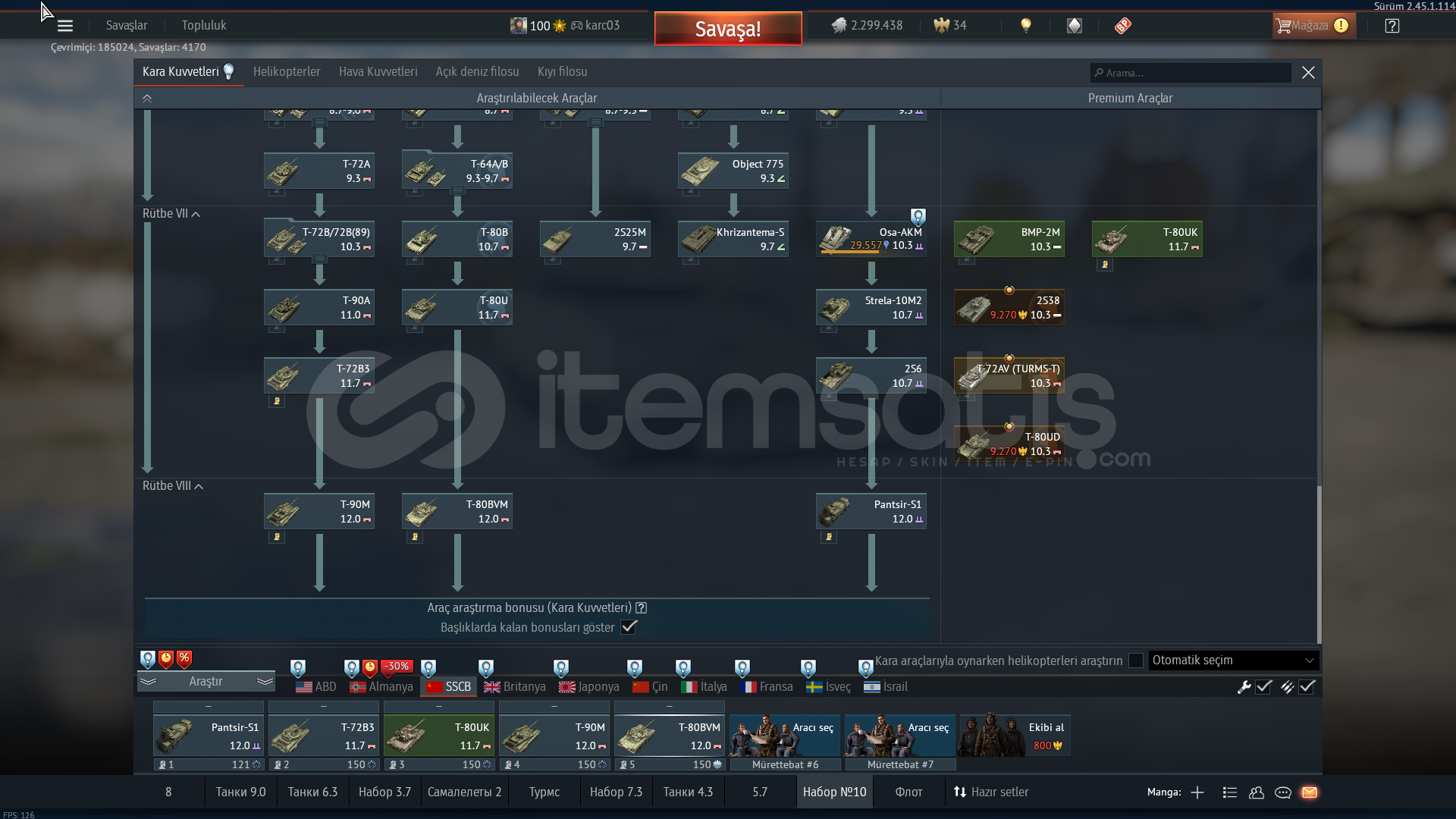Viewport: 1456px width, 819px height.
Task: Click the Silver Lions balance 2.299.438
Action: click(x=867, y=25)
